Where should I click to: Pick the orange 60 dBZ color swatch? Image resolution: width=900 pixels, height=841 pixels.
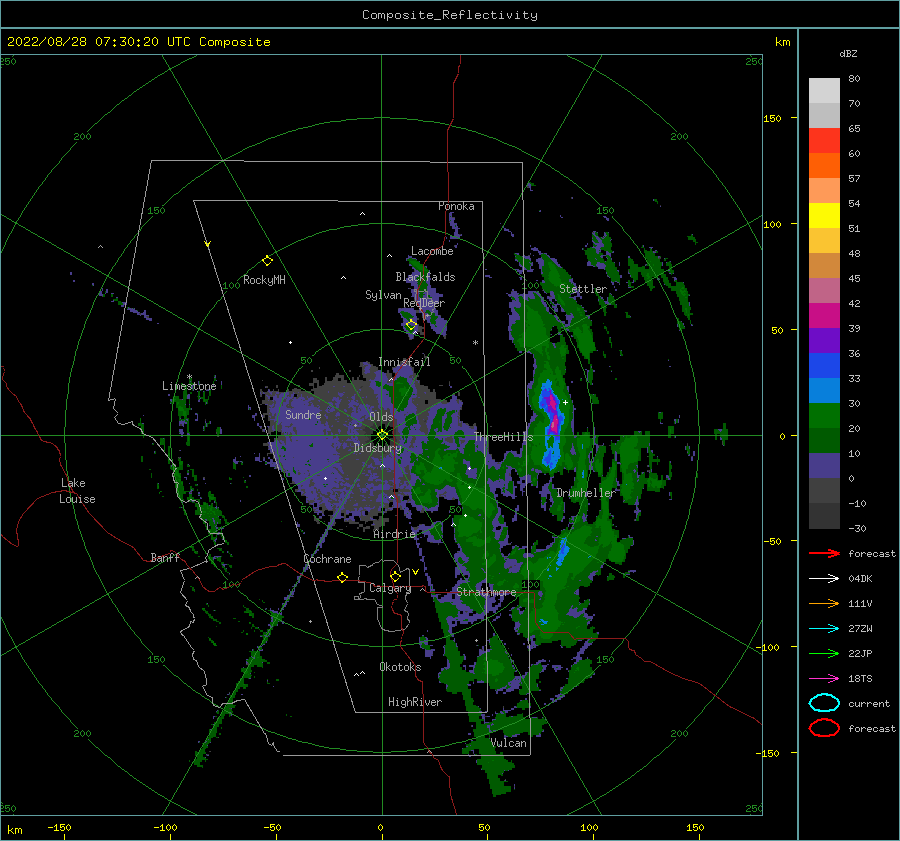(824, 165)
